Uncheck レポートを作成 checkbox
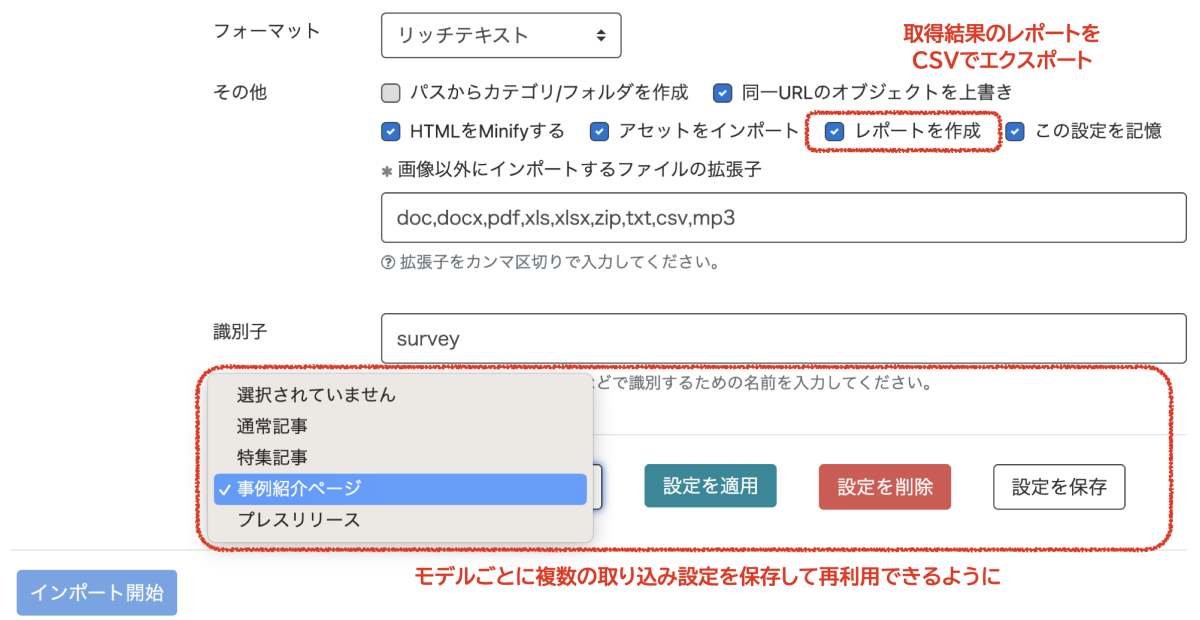Screen dimensions: 1200x620 coord(834,131)
